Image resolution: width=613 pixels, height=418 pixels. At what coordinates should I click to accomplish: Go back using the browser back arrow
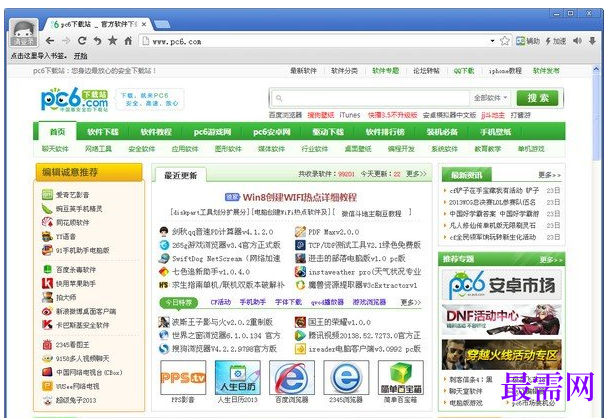coord(50,41)
